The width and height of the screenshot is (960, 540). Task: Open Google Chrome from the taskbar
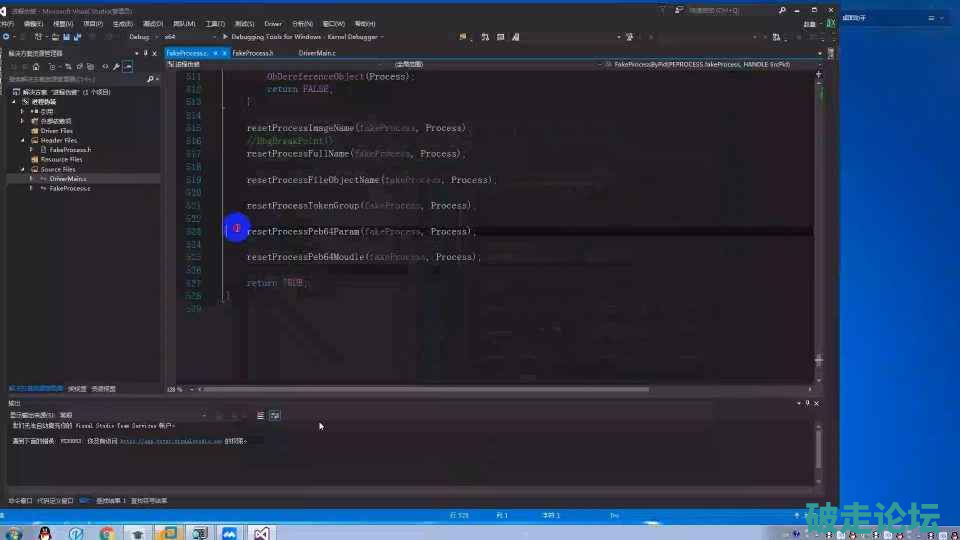click(x=107, y=533)
